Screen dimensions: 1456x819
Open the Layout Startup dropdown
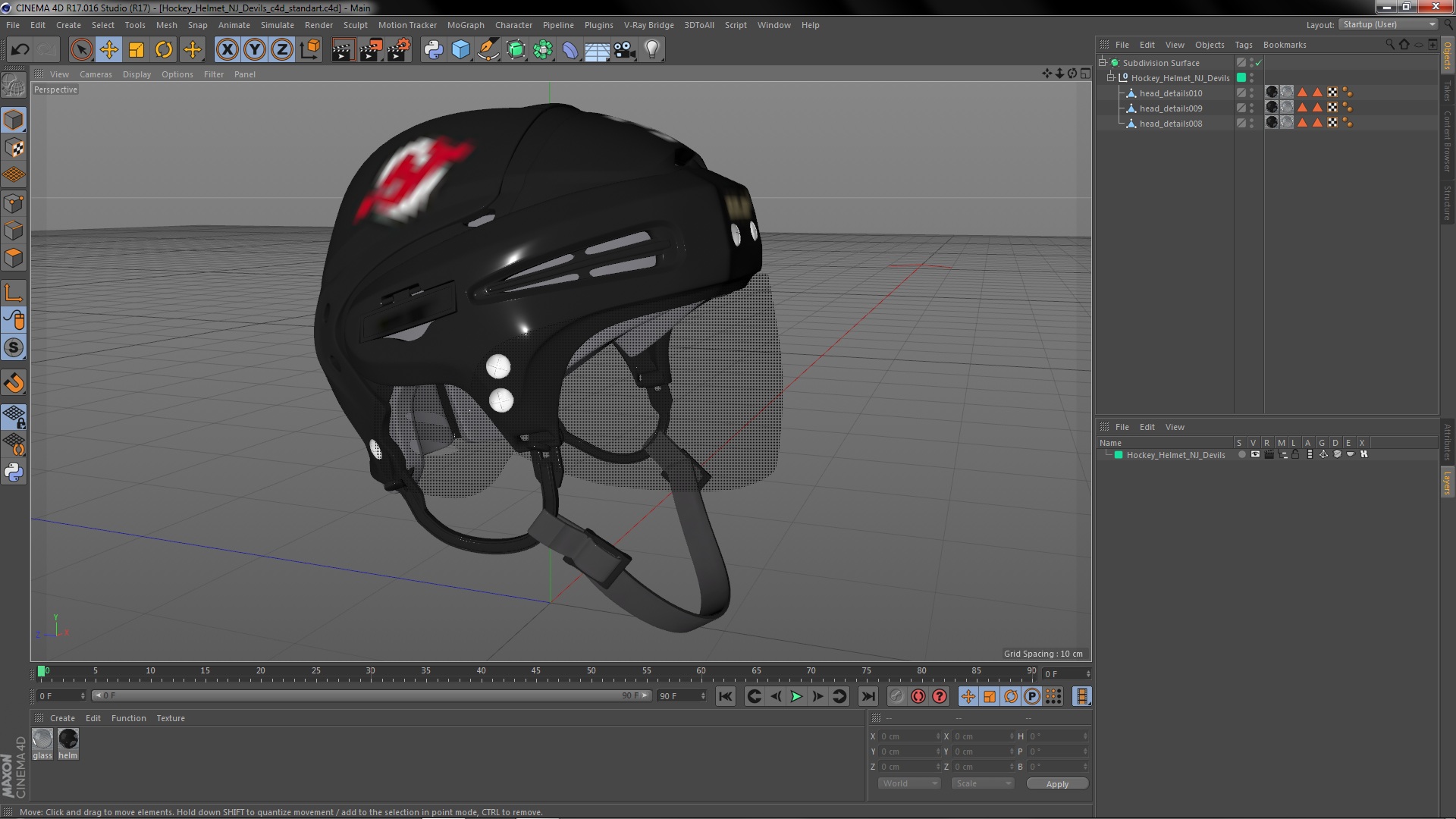point(1389,25)
